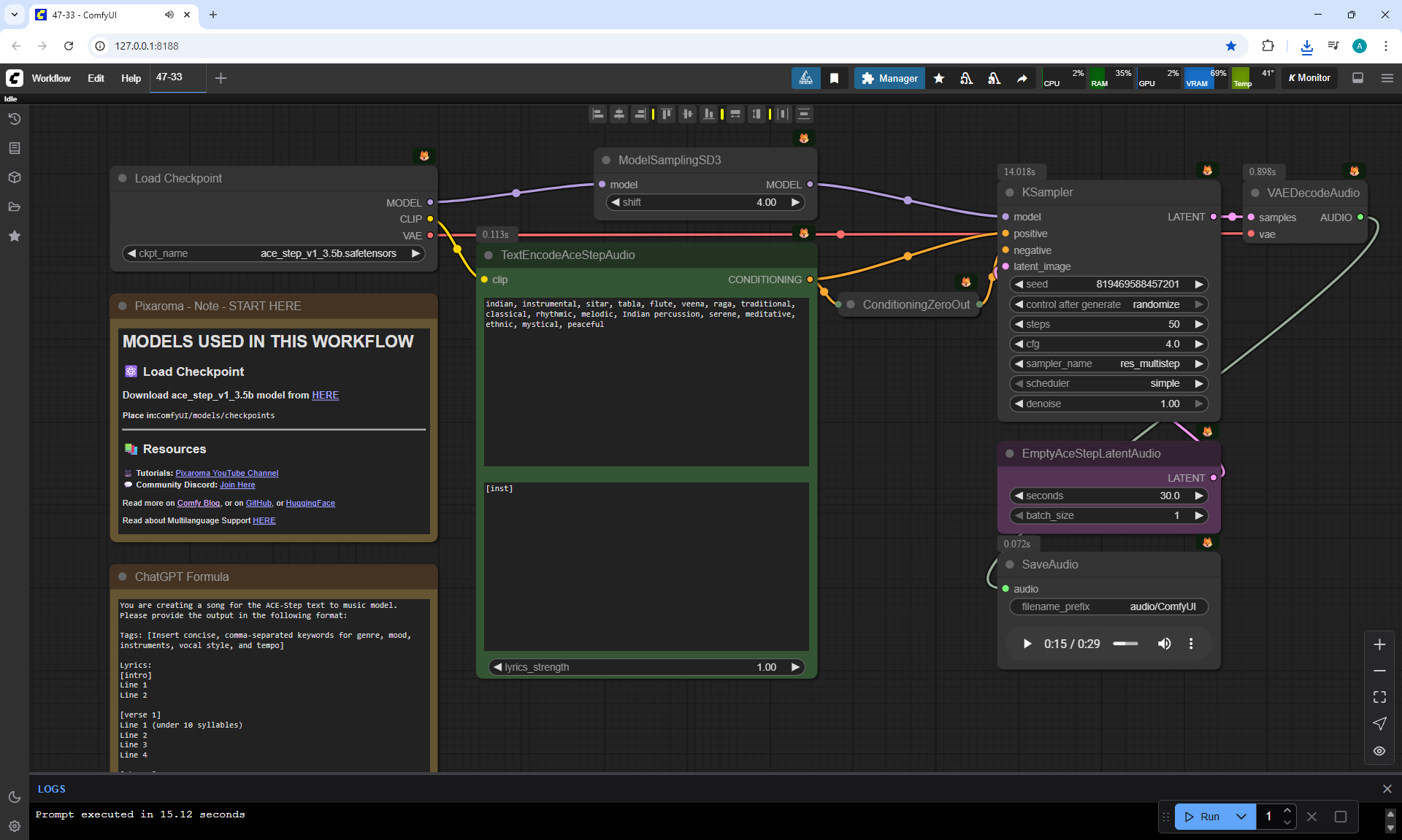The width and height of the screenshot is (1402, 840).
Task: Toggle bottom panel icon in top bar
Action: coord(1357,78)
